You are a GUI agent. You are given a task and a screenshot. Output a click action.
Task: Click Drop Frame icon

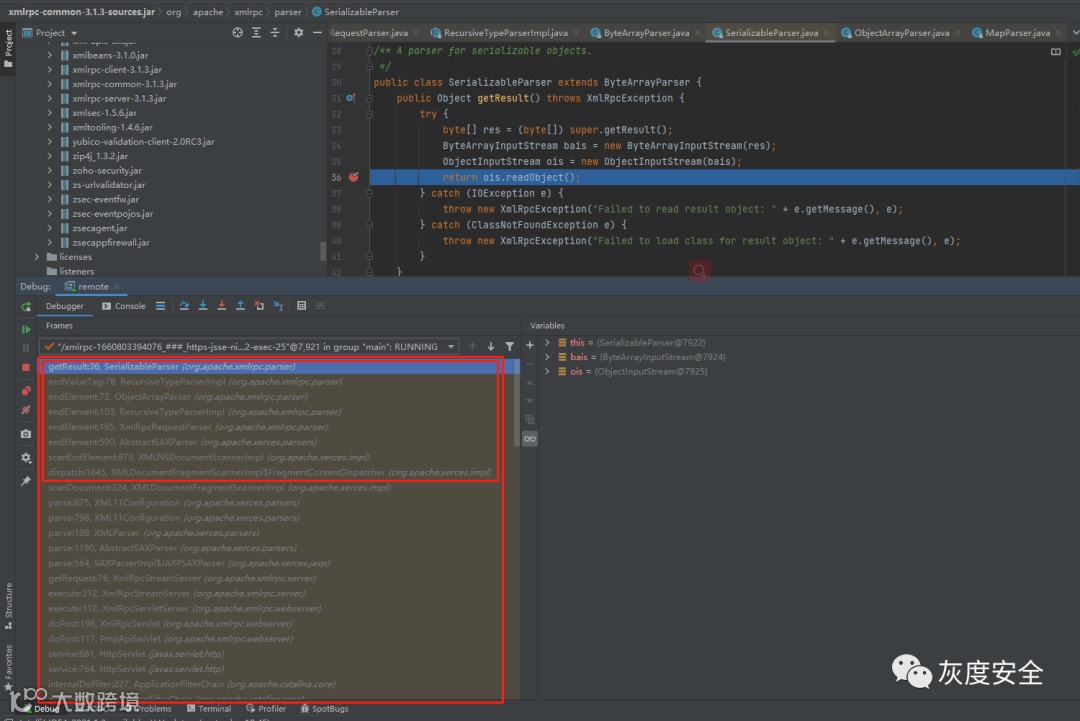(259, 306)
